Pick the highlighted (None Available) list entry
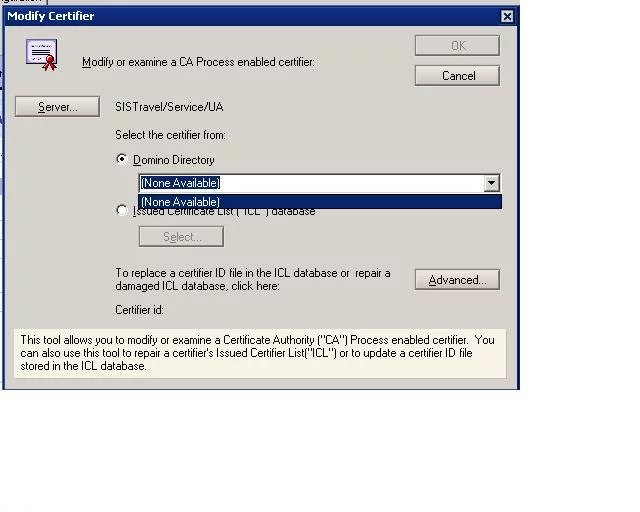The image size is (640, 512). tap(318, 202)
